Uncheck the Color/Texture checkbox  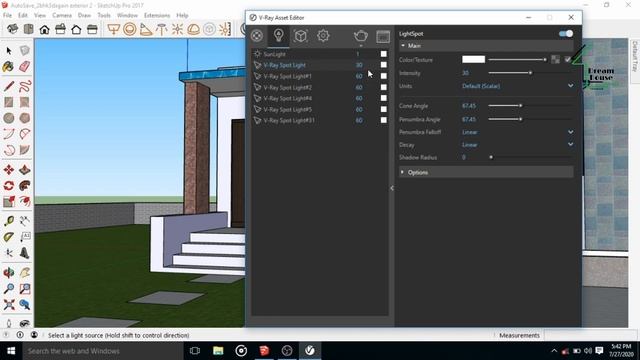[567, 60]
